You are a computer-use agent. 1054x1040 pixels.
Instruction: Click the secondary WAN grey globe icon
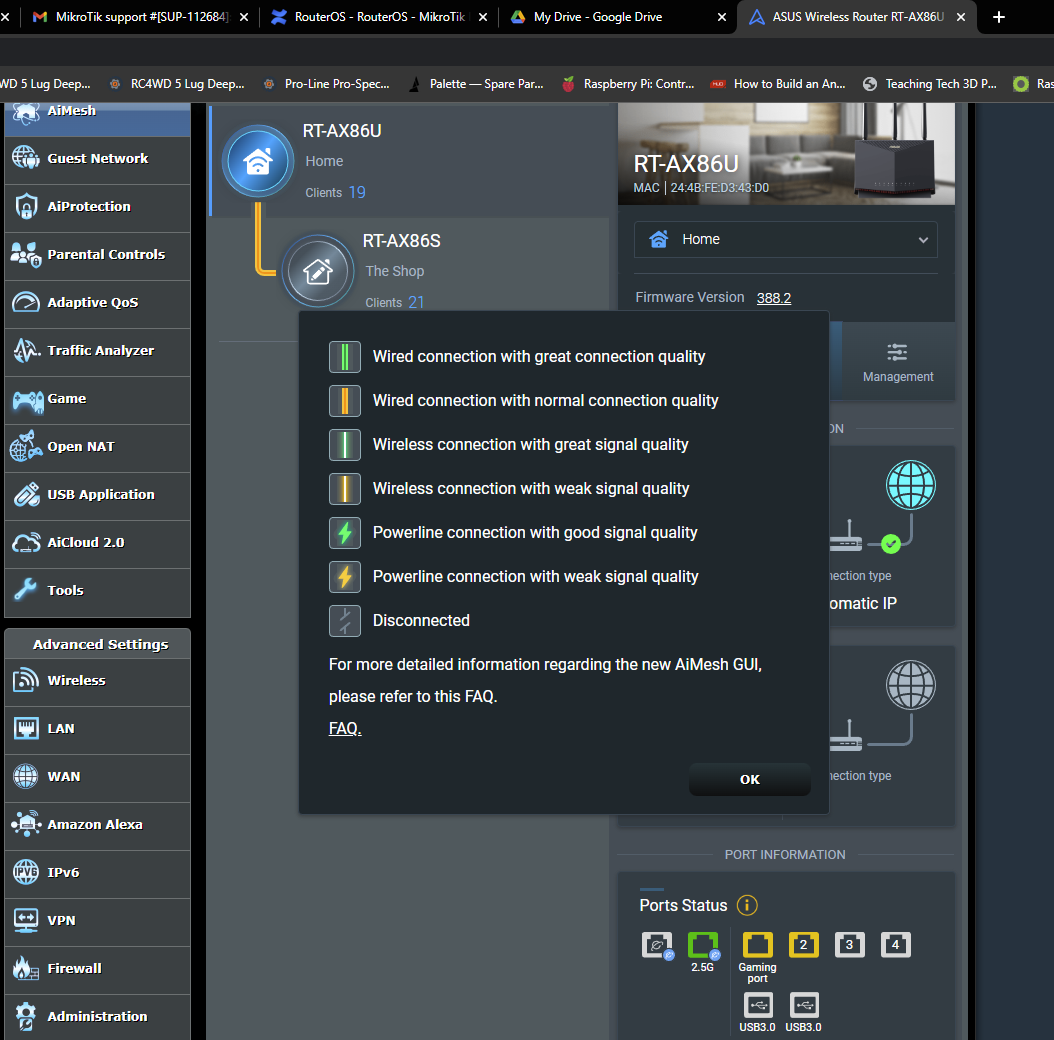pyautogui.click(x=911, y=684)
